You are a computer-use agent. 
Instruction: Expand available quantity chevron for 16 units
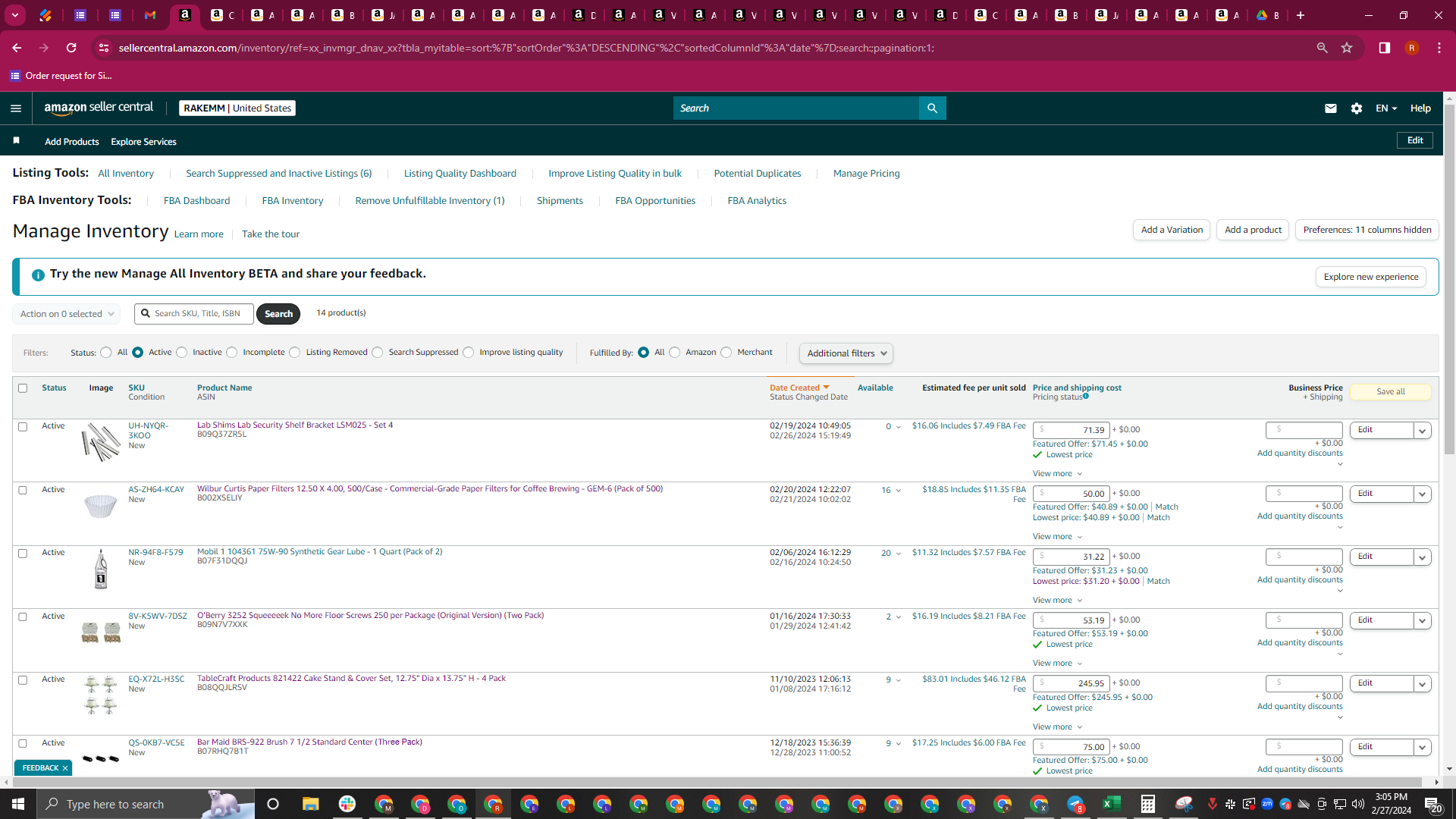click(899, 491)
